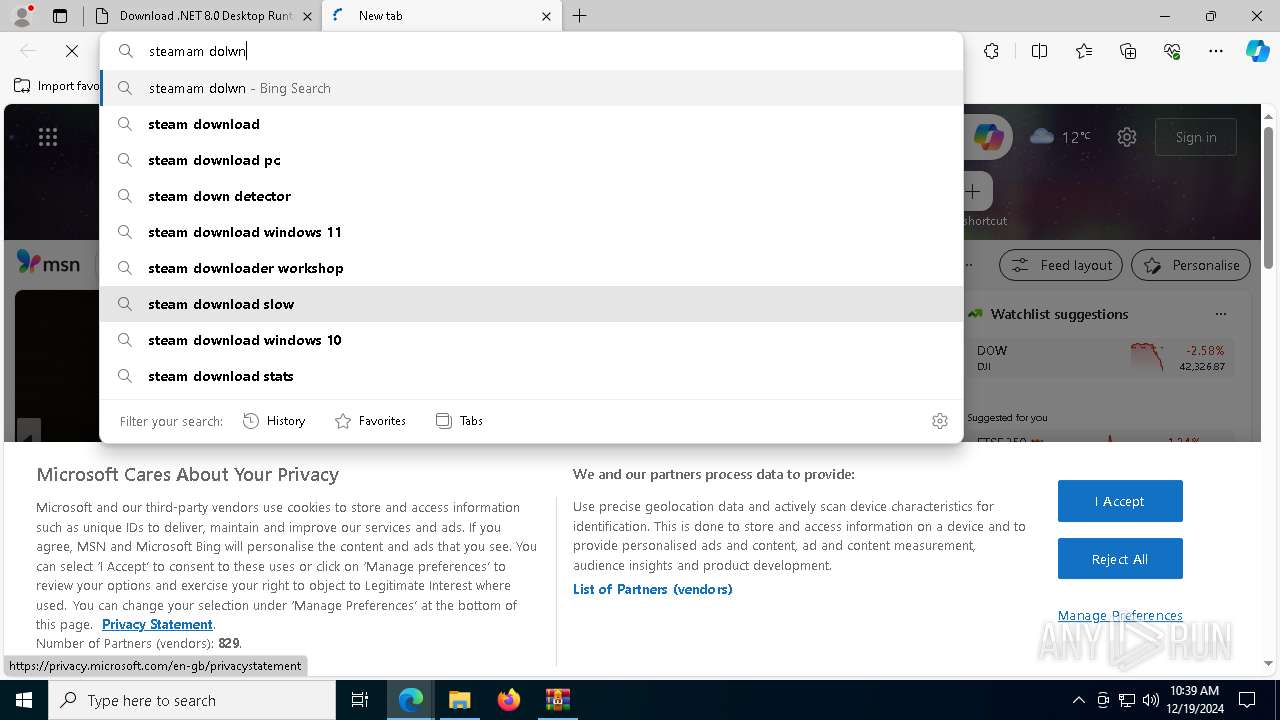
Task: Select the 'steam down detector' suggestion
Action: coord(531,196)
